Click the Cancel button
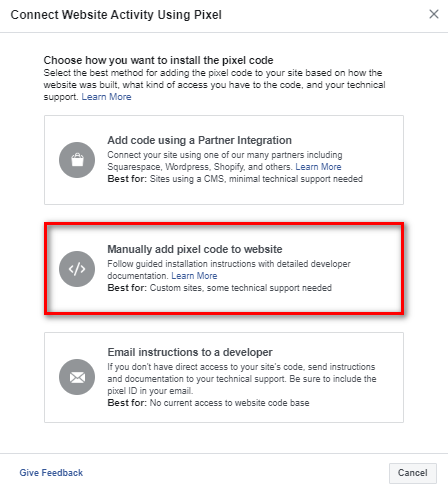Screen dimensions: 448x492 413,473
